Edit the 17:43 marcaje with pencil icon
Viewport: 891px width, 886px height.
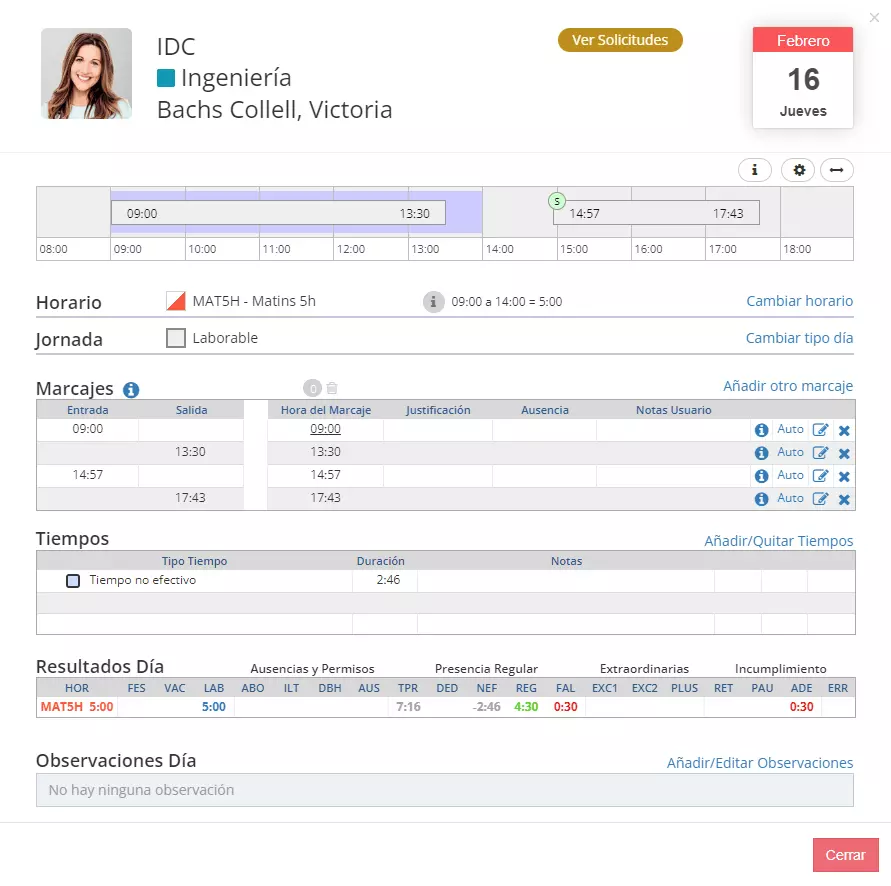point(819,499)
